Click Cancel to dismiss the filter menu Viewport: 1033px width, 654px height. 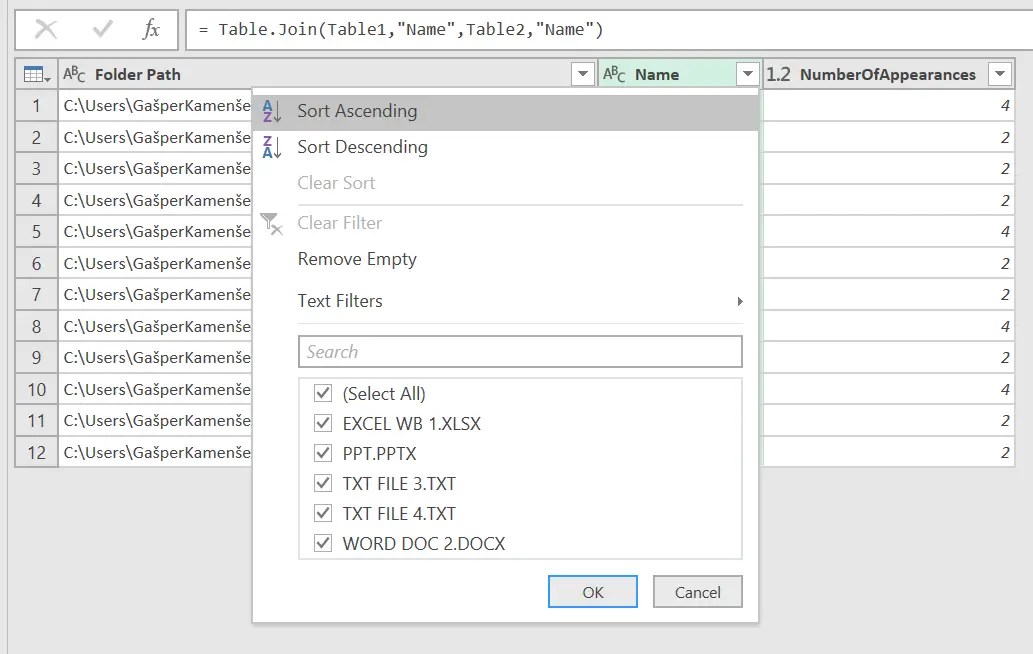click(697, 591)
